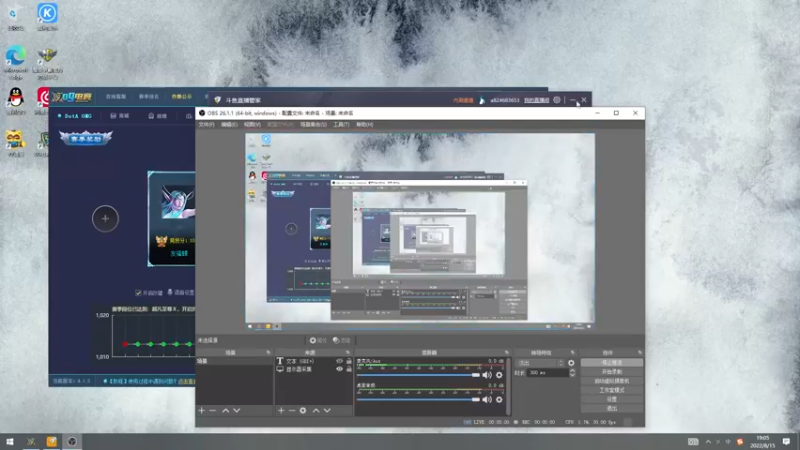Open the 帮助(H) menu in OBS
The image size is (800, 450).
tap(364, 124)
